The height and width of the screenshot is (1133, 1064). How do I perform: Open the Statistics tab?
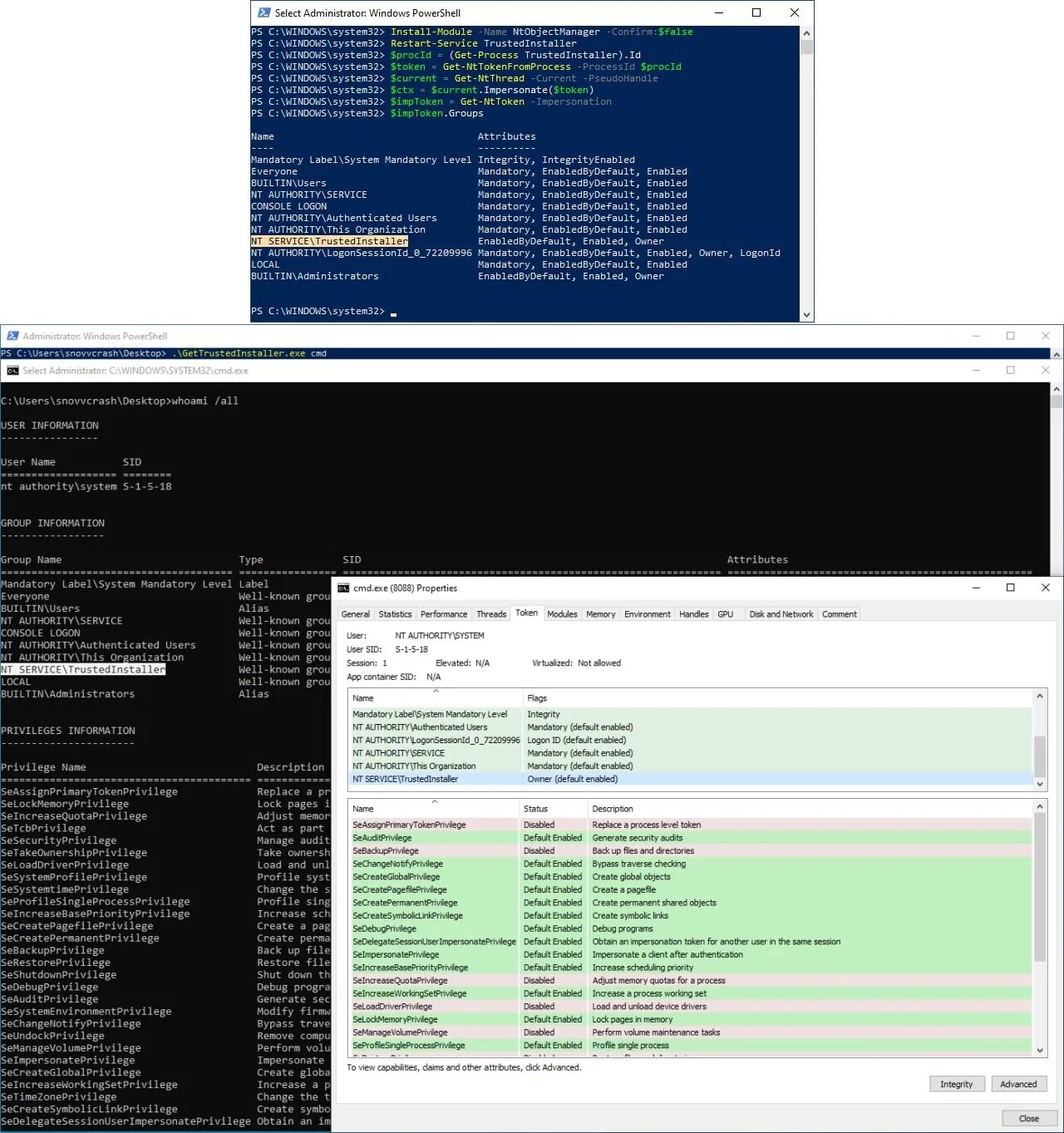(395, 614)
